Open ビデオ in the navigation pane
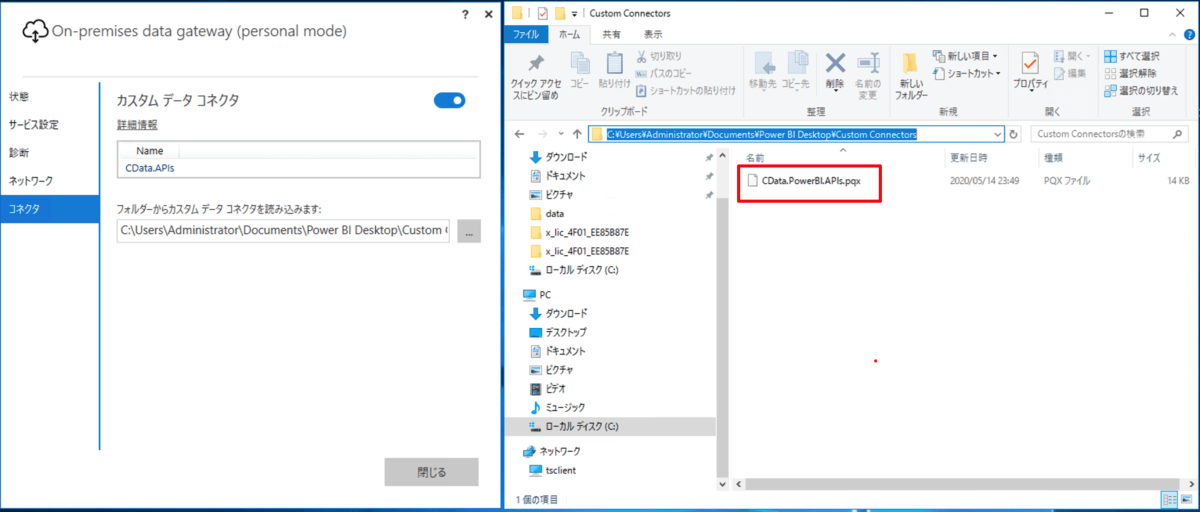This screenshot has height=512, width=1200. (x=555, y=388)
